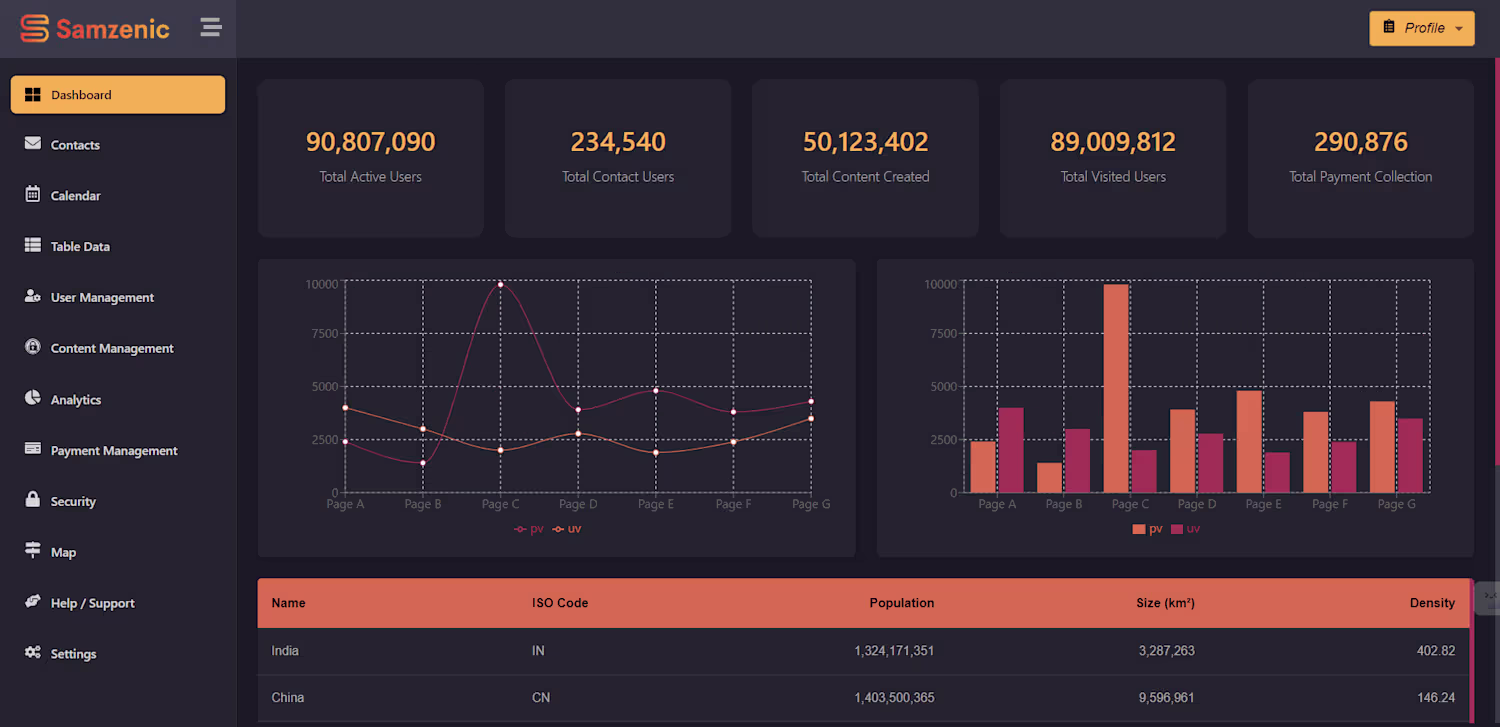
Task: Click the Samzenic logo icon
Action: click(x=35, y=29)
